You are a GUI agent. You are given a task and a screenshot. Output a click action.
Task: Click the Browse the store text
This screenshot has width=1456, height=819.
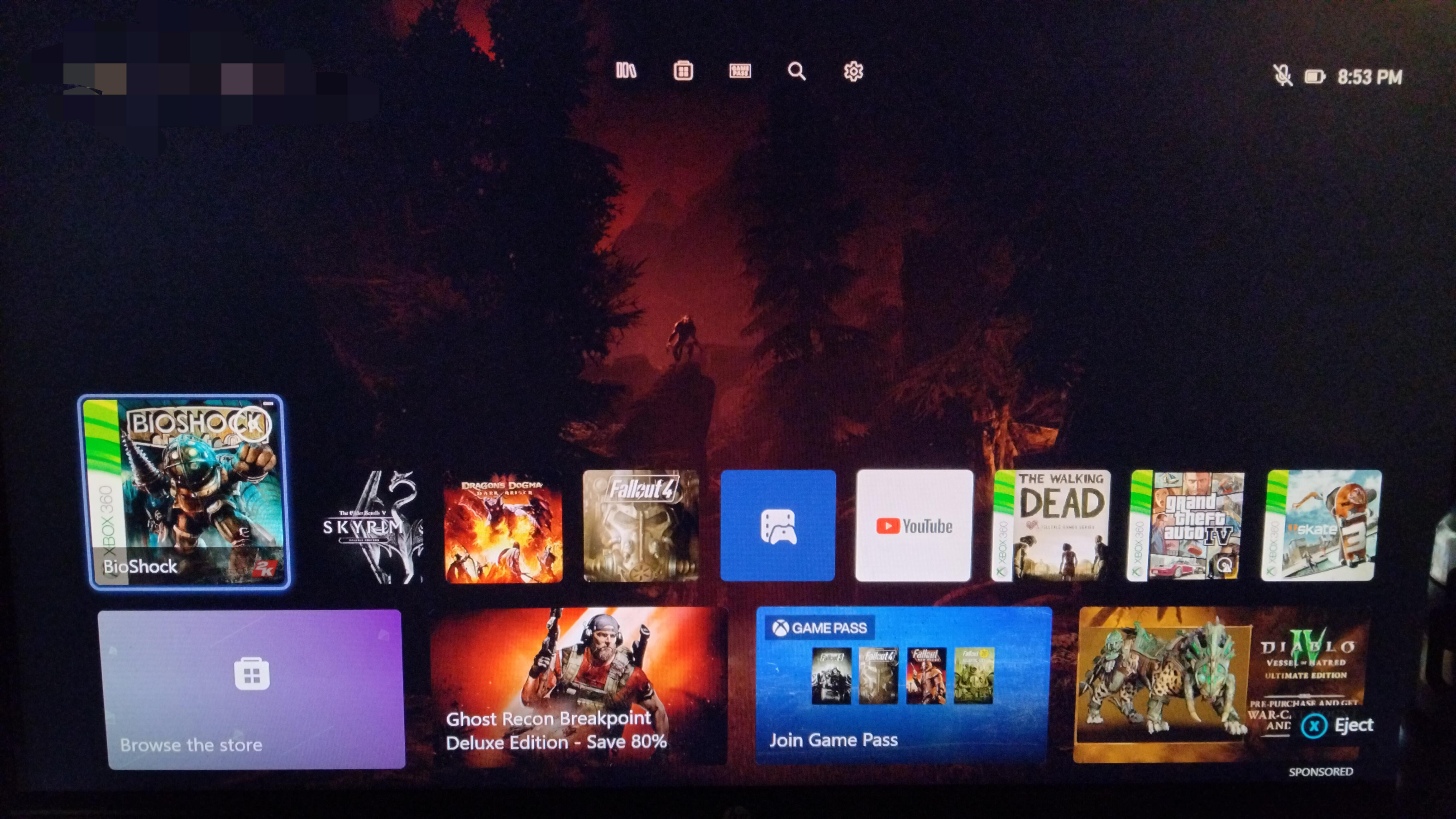point(191,744)
